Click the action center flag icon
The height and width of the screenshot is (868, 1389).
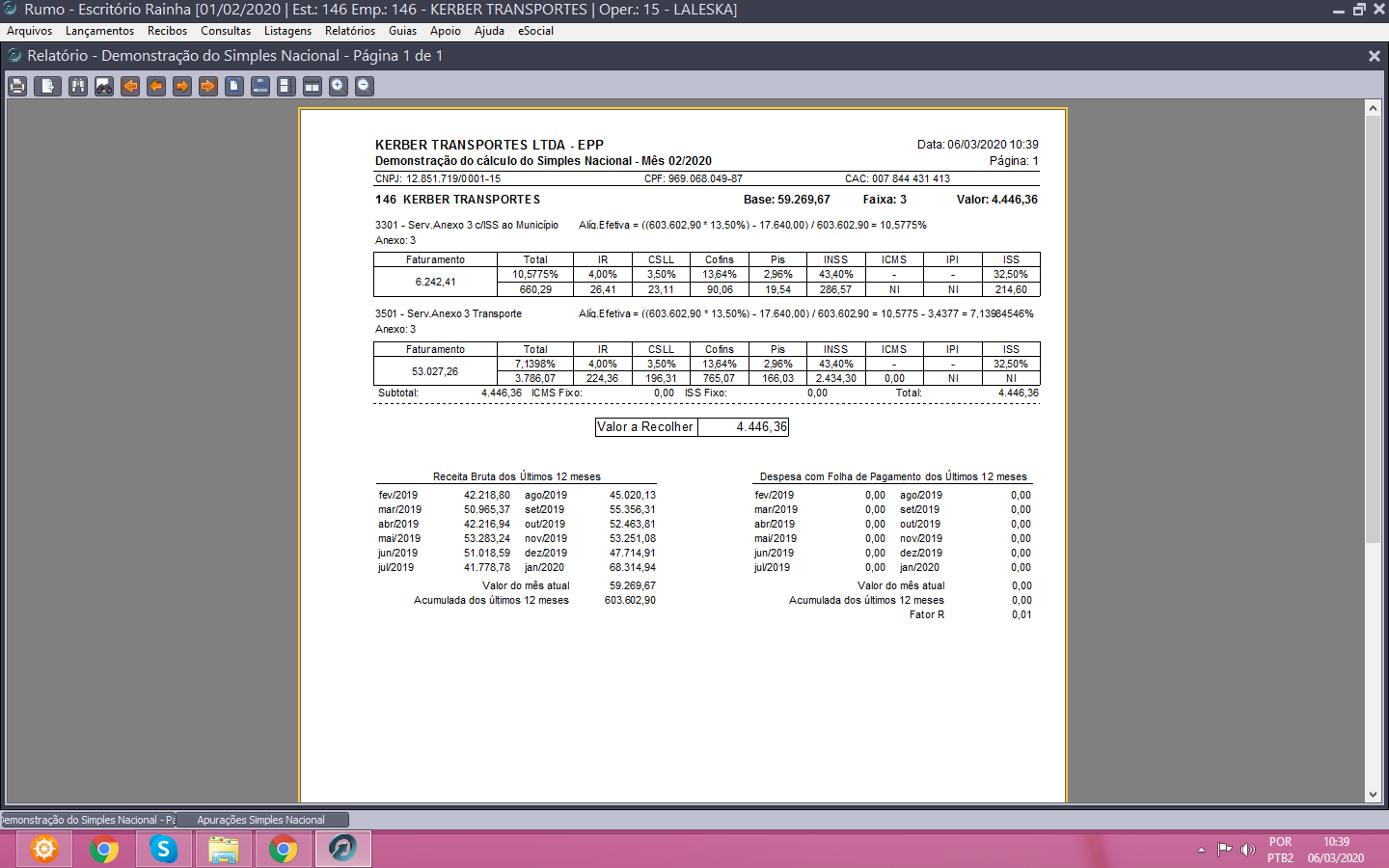point(1224,850)
